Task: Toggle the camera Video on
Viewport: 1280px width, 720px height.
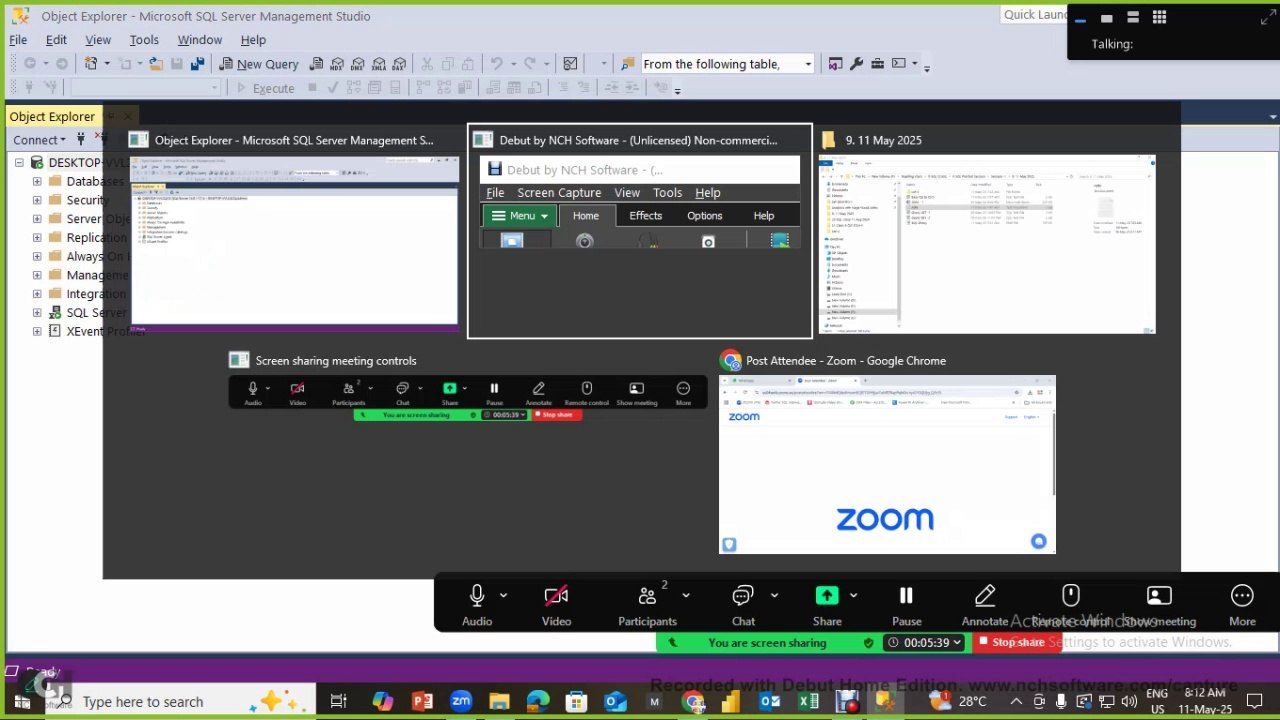Action: tap(556, 597)
